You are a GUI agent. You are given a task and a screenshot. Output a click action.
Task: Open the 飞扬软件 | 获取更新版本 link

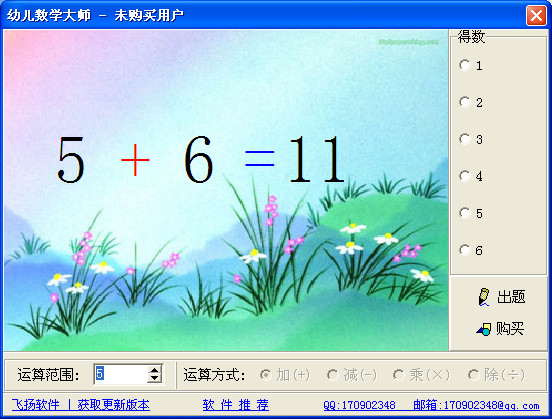tap(81, 405)
